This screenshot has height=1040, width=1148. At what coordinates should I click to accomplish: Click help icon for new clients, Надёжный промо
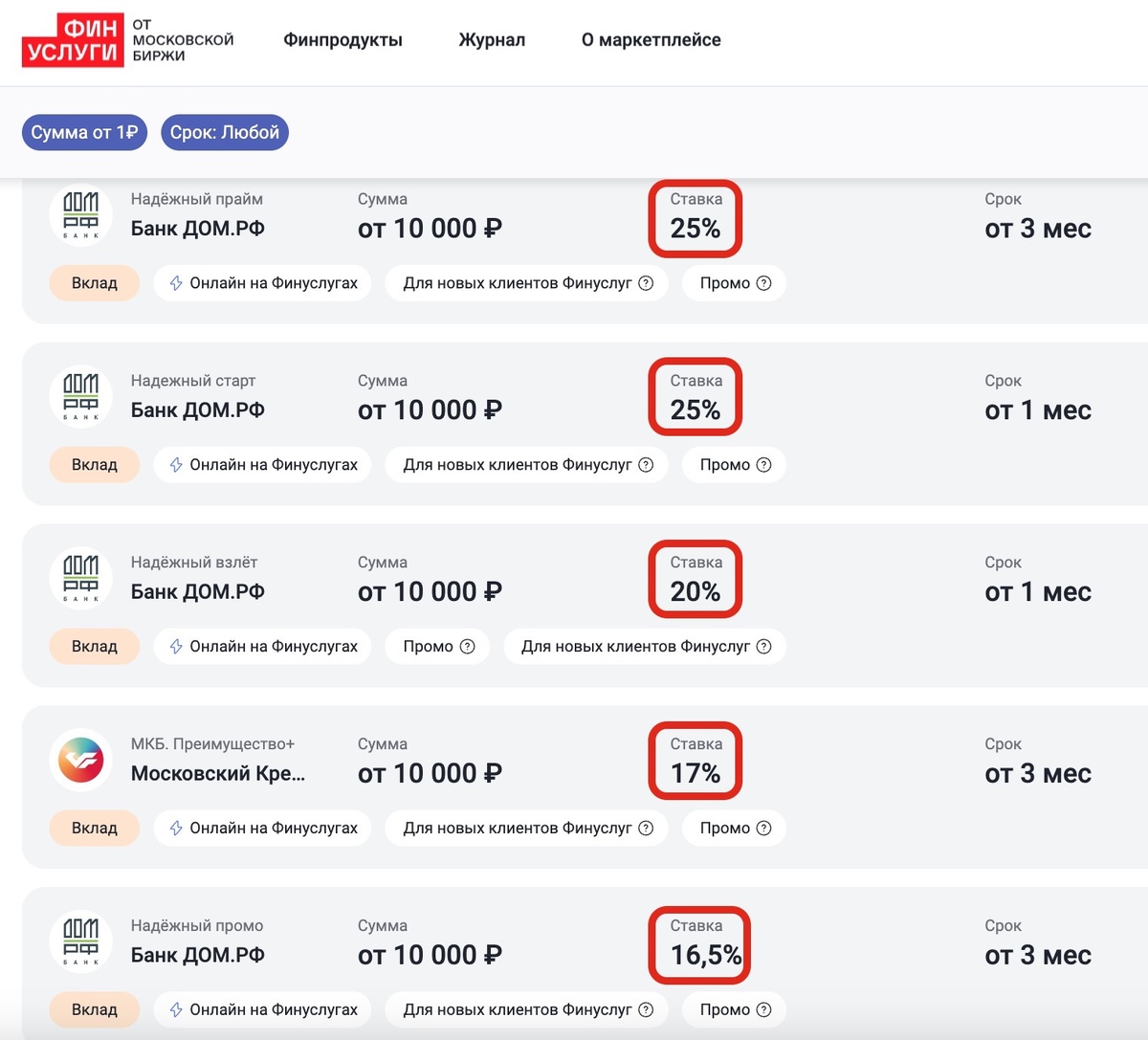click(x=646, y=1010)
